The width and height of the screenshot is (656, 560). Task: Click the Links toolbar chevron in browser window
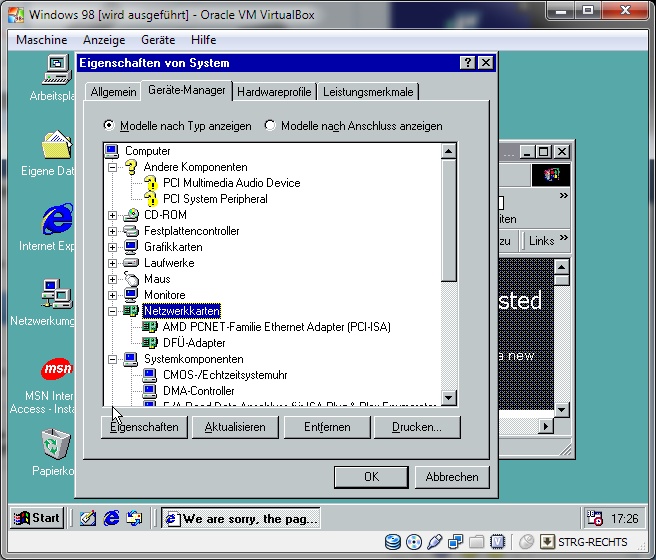pos(564,238)
